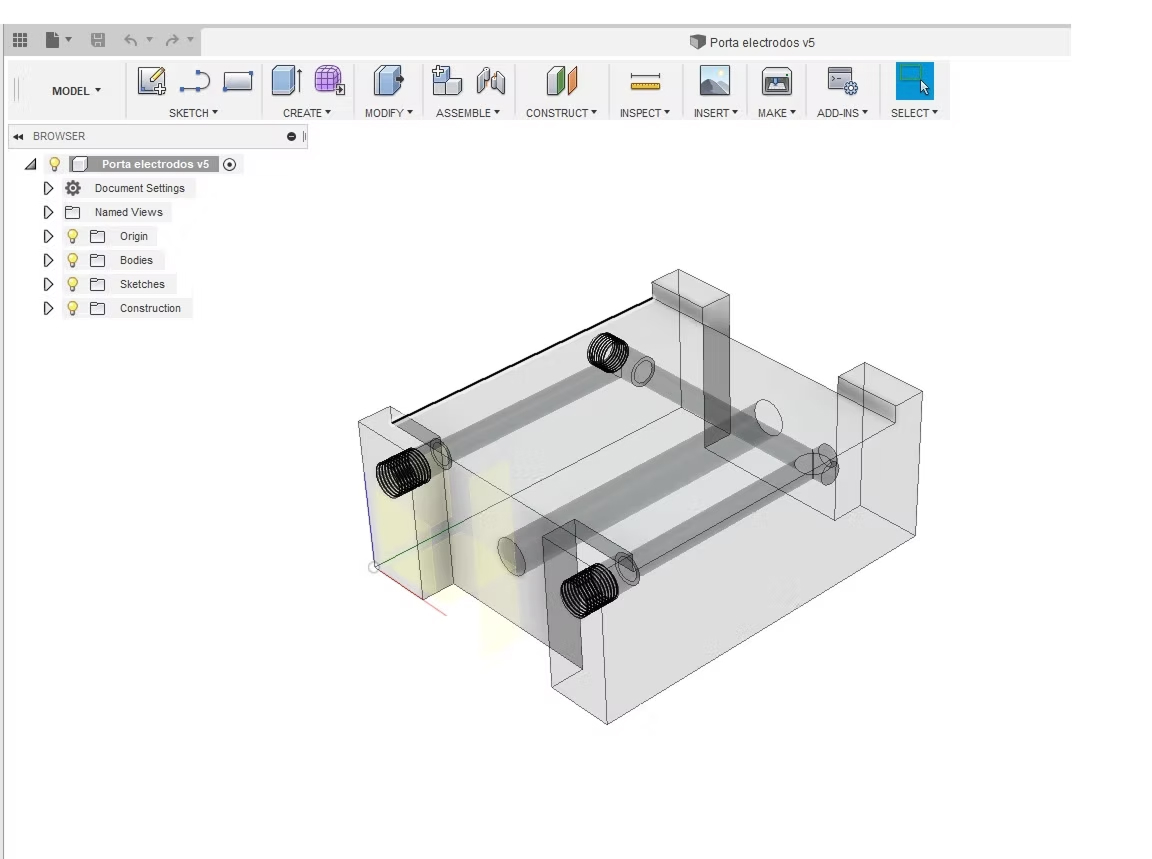
Task: Click the Undo button
Action: click(x=130, y=40)
